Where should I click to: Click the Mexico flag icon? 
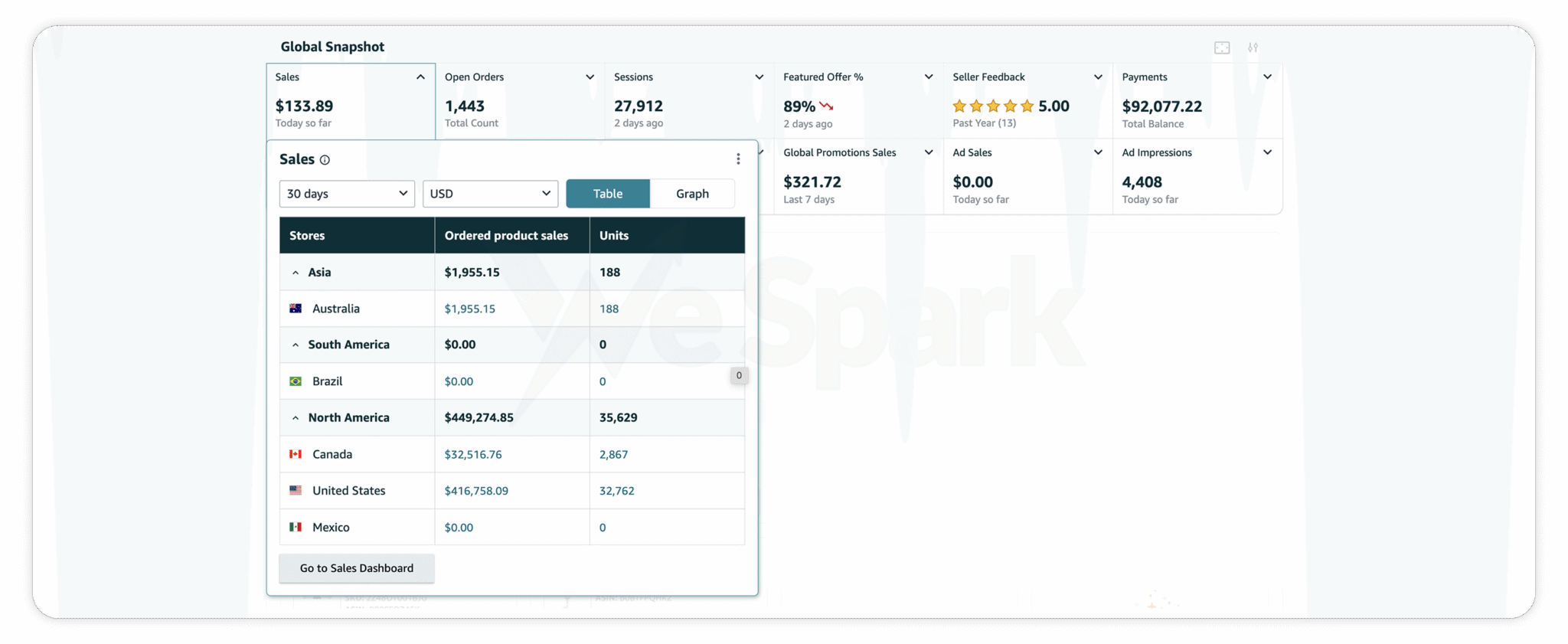pos(296,527)
